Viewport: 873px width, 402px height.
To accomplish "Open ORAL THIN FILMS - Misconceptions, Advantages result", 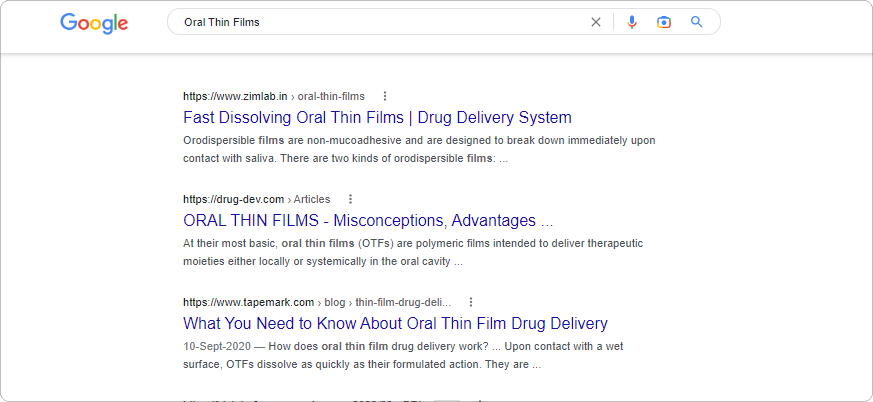I will (368, 221).
